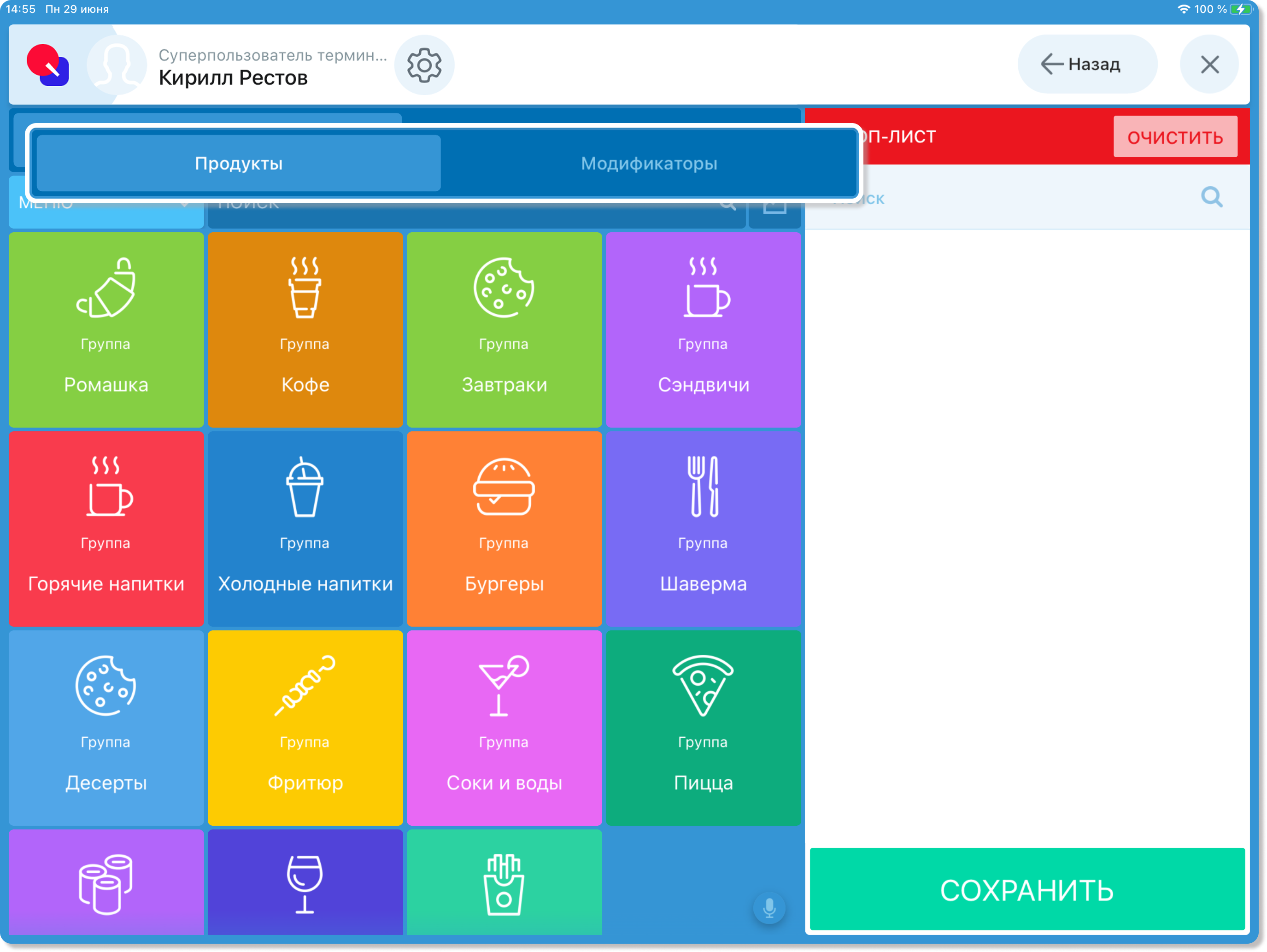Tap the user name Кирилл Рестов

(x=233, y=77)
